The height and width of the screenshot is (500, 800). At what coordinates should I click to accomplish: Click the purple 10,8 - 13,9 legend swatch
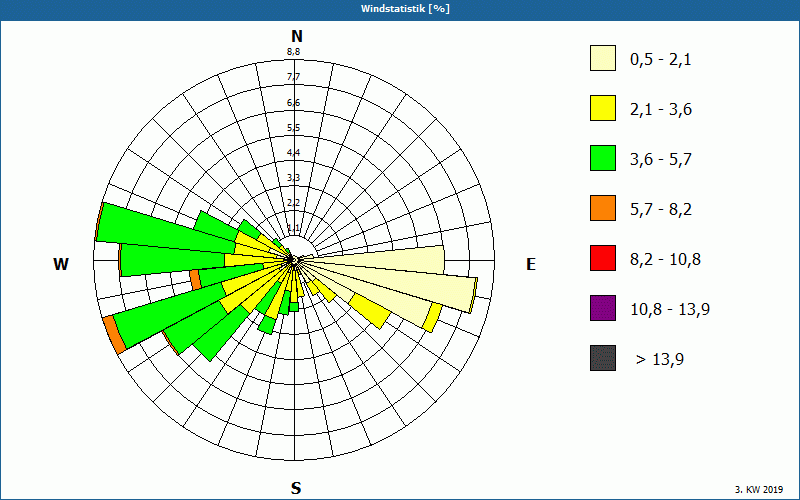point(603,308)
